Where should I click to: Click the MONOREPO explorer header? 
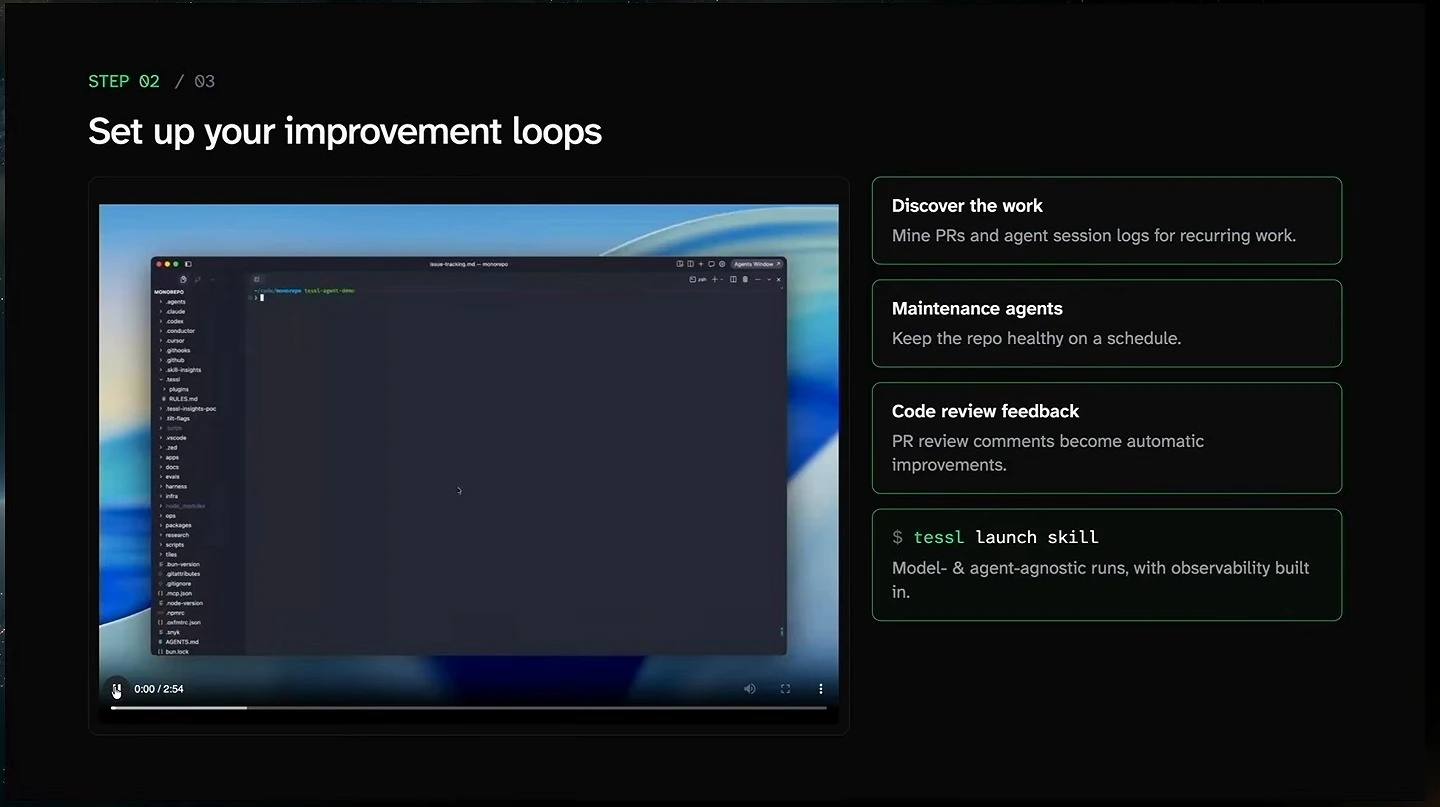168,292
